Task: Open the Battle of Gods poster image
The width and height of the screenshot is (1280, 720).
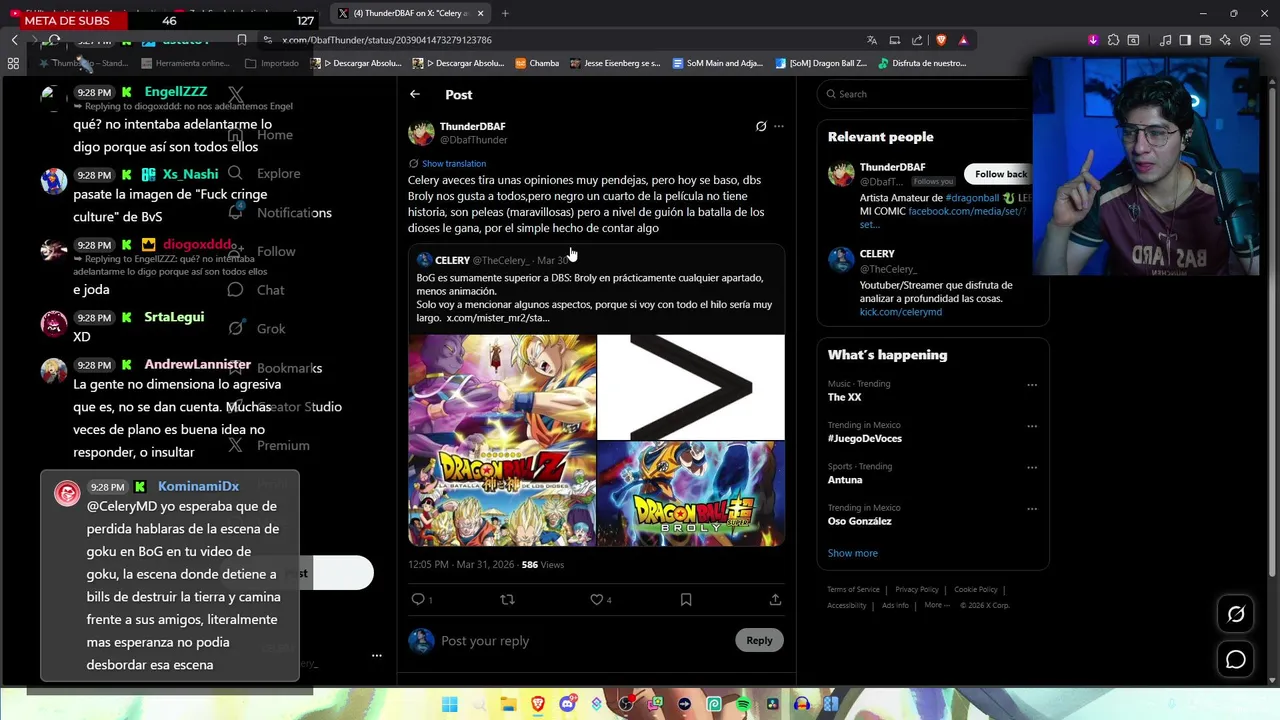Action: tap(502, 440)
